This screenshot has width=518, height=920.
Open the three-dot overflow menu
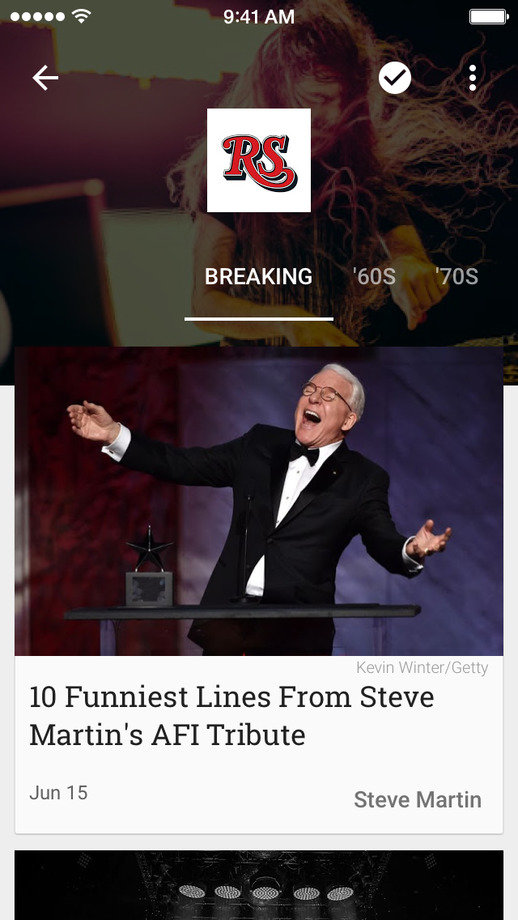click(472, 78)
